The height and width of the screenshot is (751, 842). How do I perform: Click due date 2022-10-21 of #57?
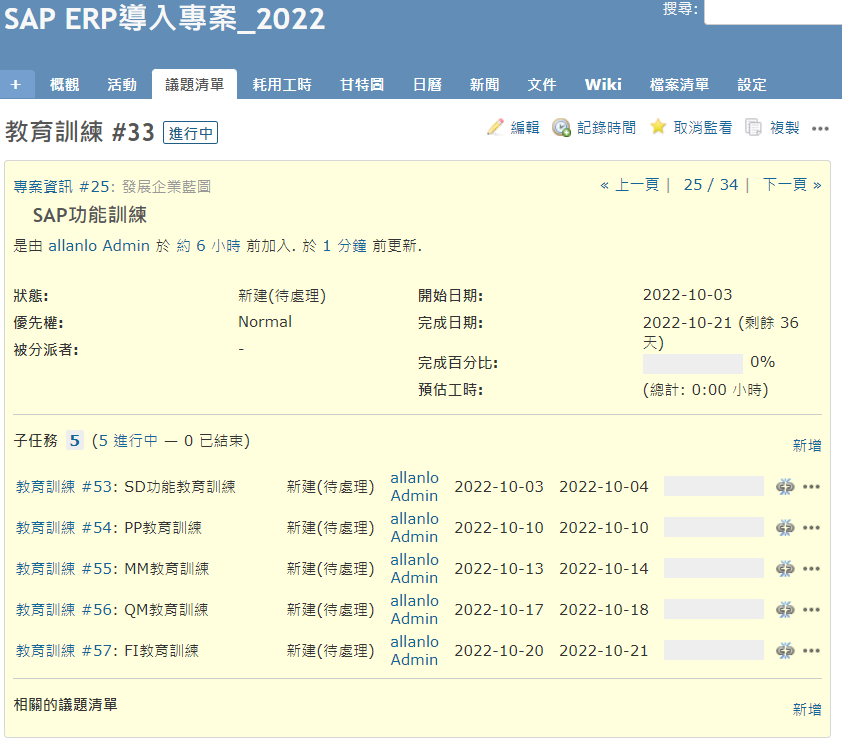point(604,651)
